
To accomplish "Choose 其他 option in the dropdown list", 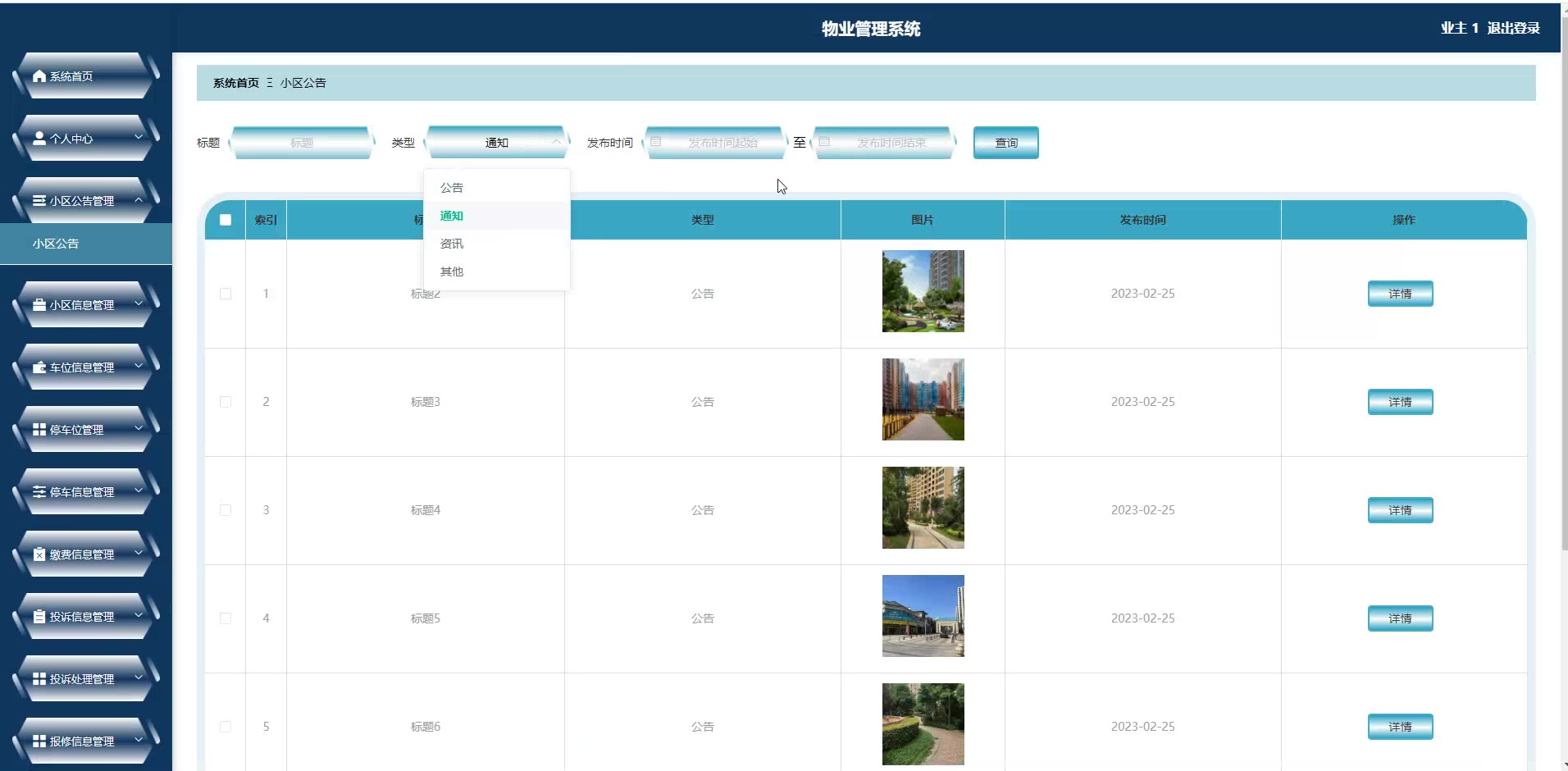I will click(x=452, y=271).
